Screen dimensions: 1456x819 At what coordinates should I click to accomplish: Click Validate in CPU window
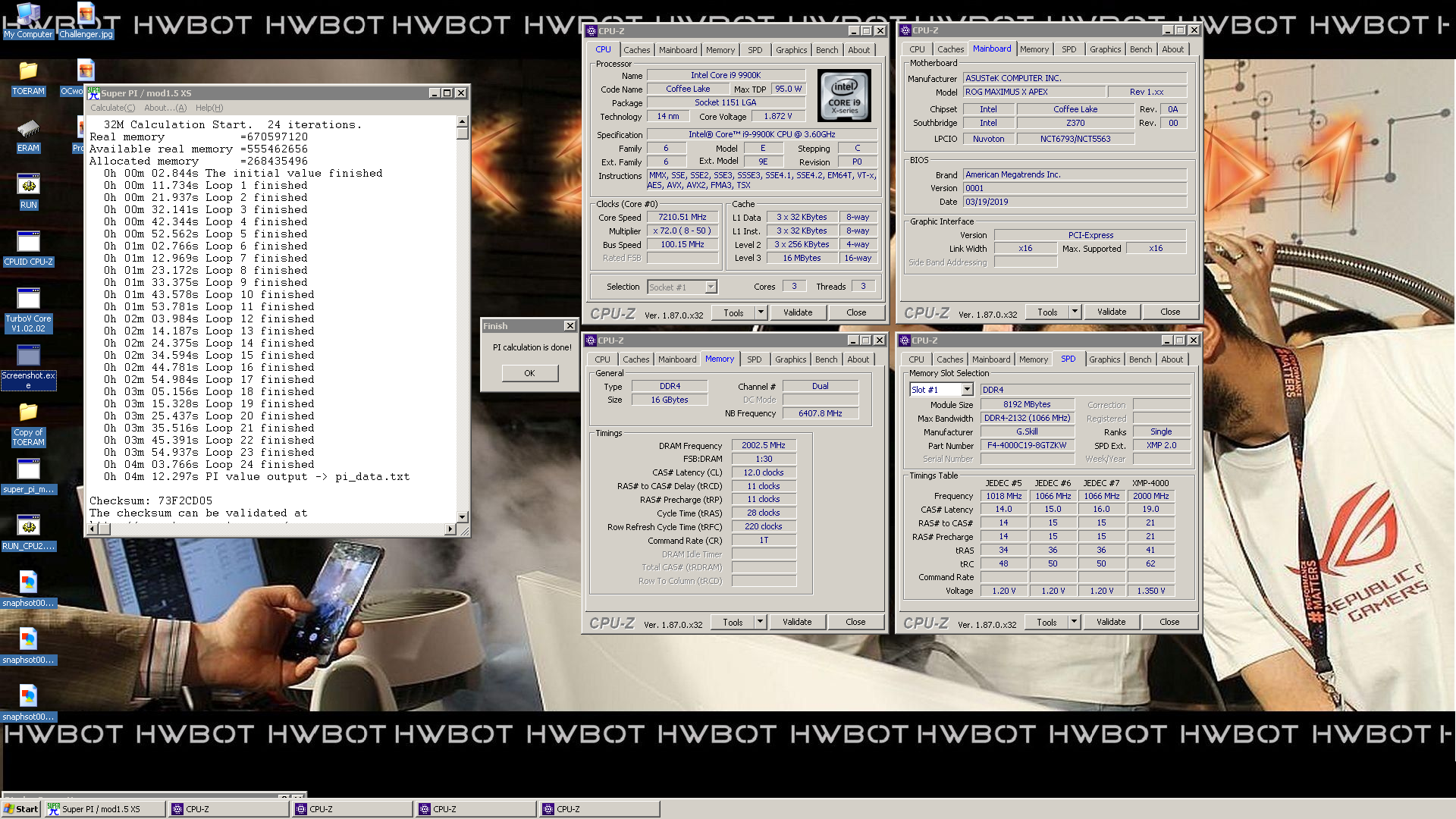click(x=798, y=312)
